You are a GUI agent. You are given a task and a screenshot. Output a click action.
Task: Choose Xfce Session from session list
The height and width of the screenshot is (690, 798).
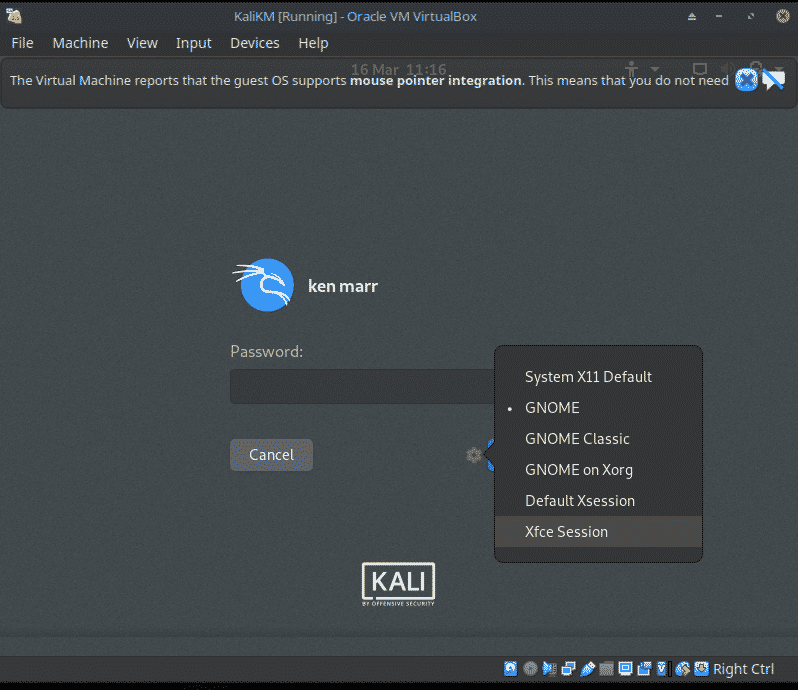pos(566,532)
